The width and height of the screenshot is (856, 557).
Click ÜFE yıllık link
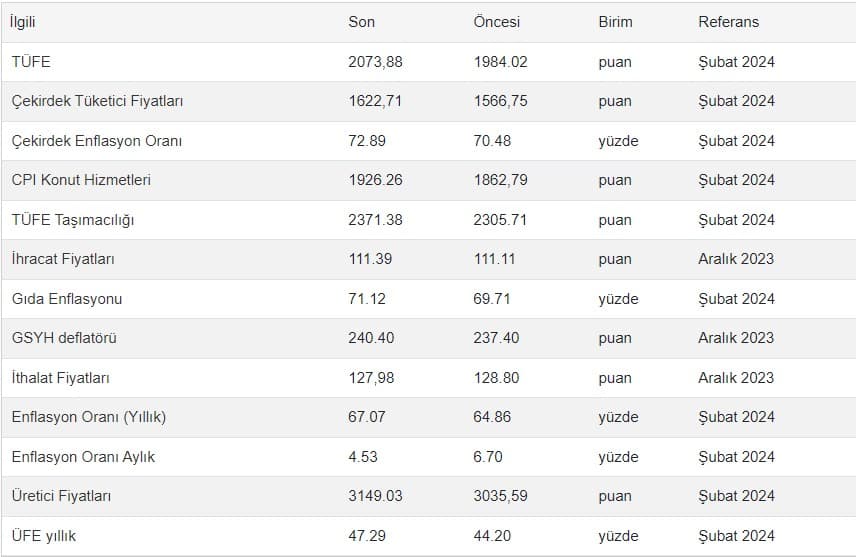tap(44, 536)
